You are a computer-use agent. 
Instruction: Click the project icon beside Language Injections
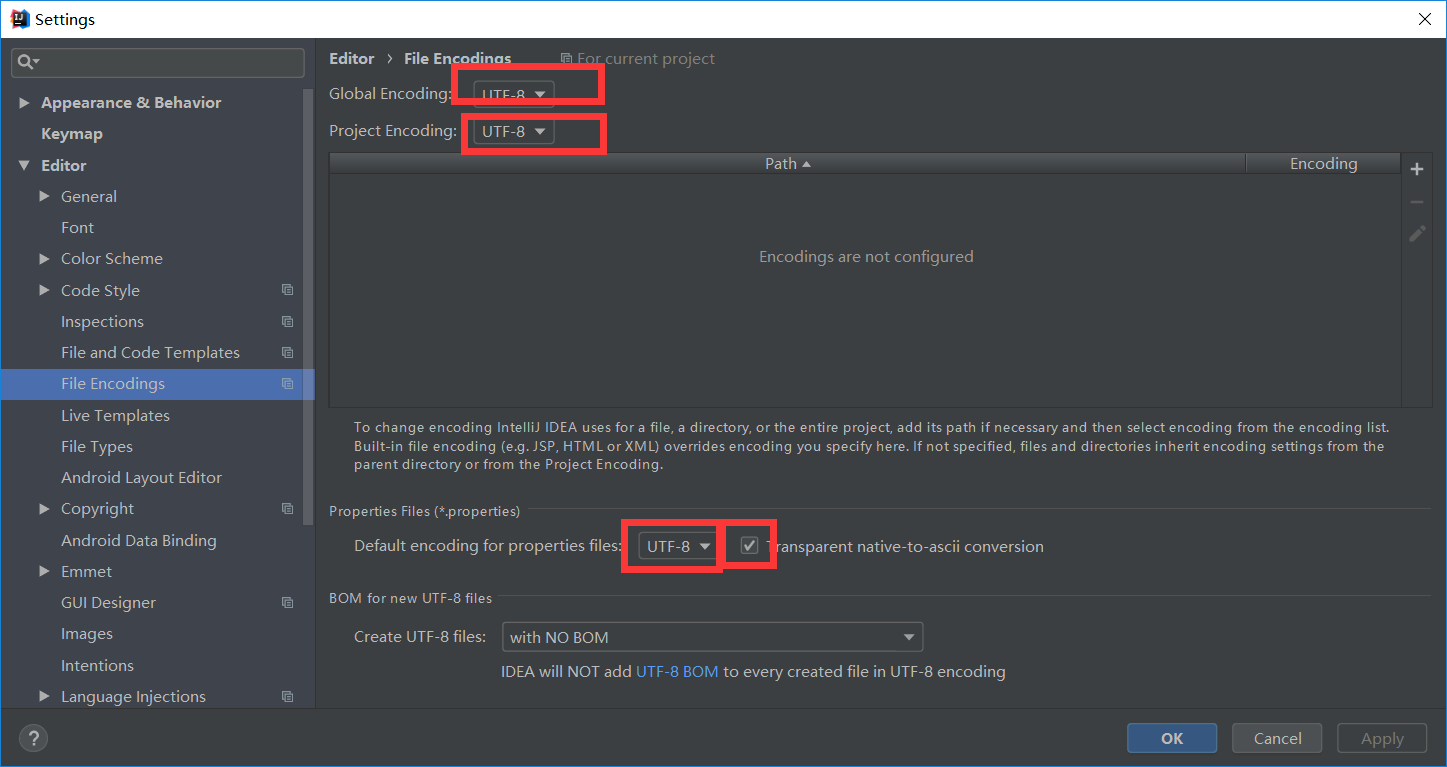[288, 696]
